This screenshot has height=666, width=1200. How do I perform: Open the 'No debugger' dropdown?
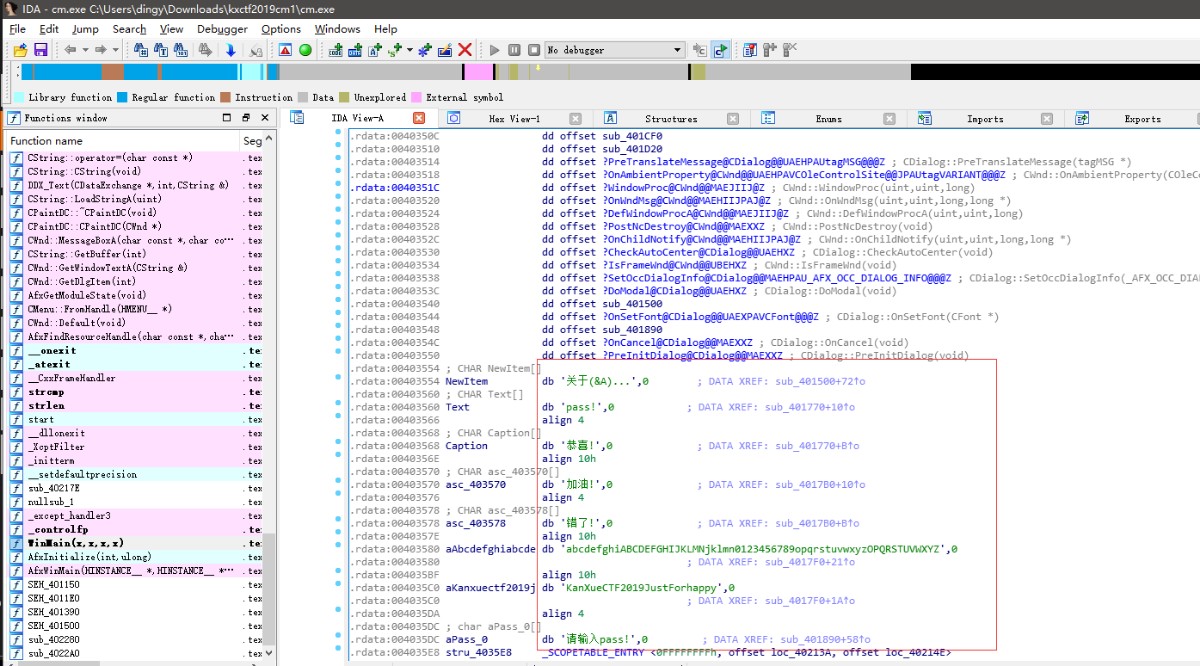click(x=677, y=50)
